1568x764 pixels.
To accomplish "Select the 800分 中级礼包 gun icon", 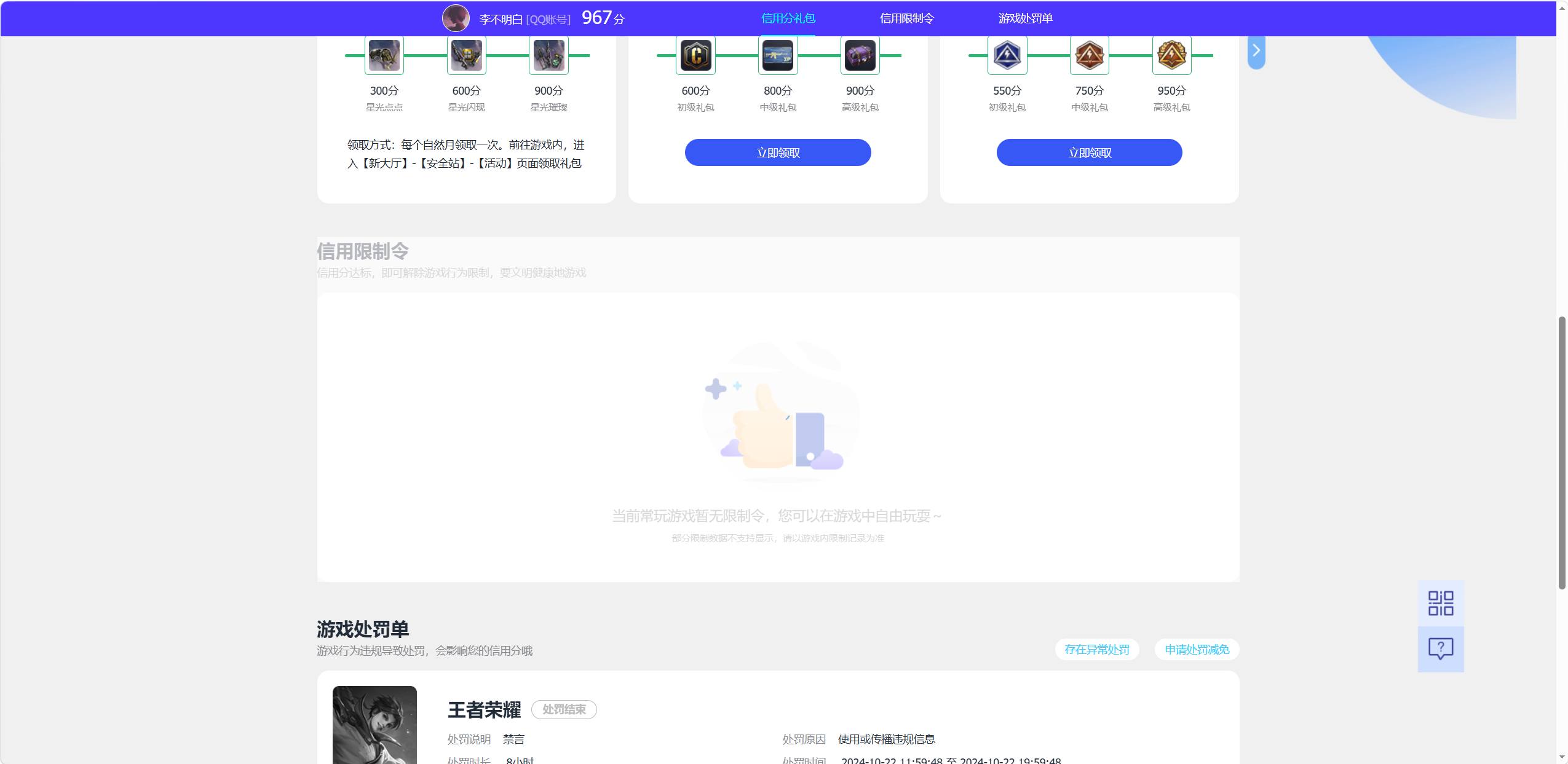I will (x=778, y=55).
